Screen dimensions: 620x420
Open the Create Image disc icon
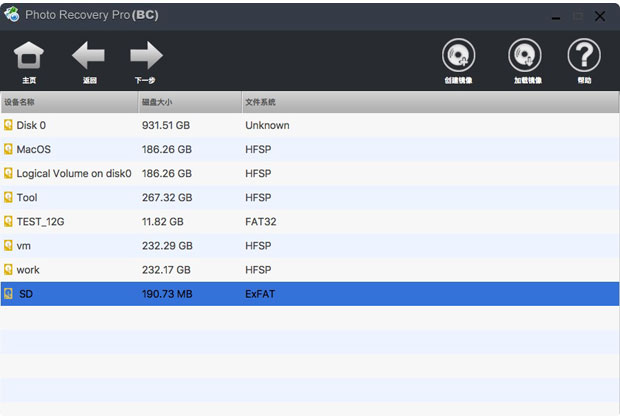coord(459,55)
